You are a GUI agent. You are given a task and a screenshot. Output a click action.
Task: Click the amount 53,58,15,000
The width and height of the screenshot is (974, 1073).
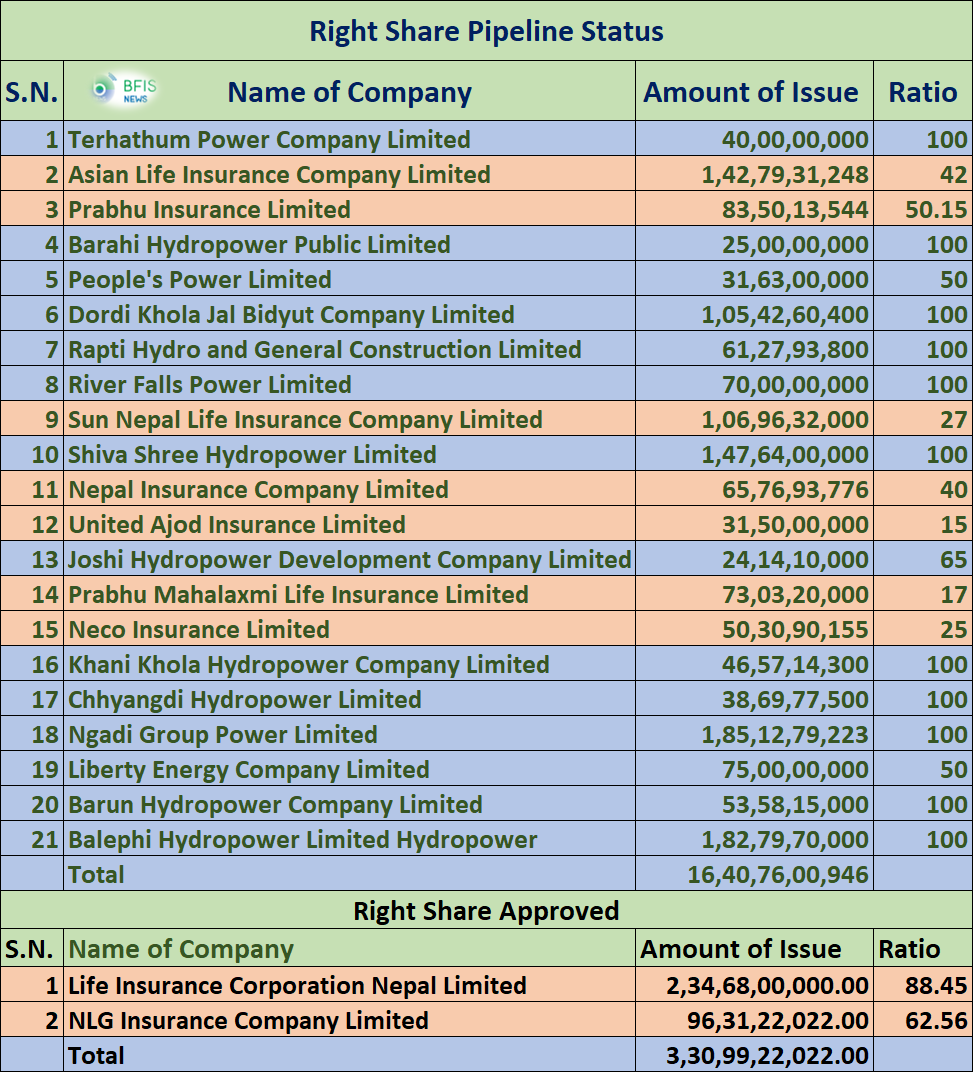795,804
